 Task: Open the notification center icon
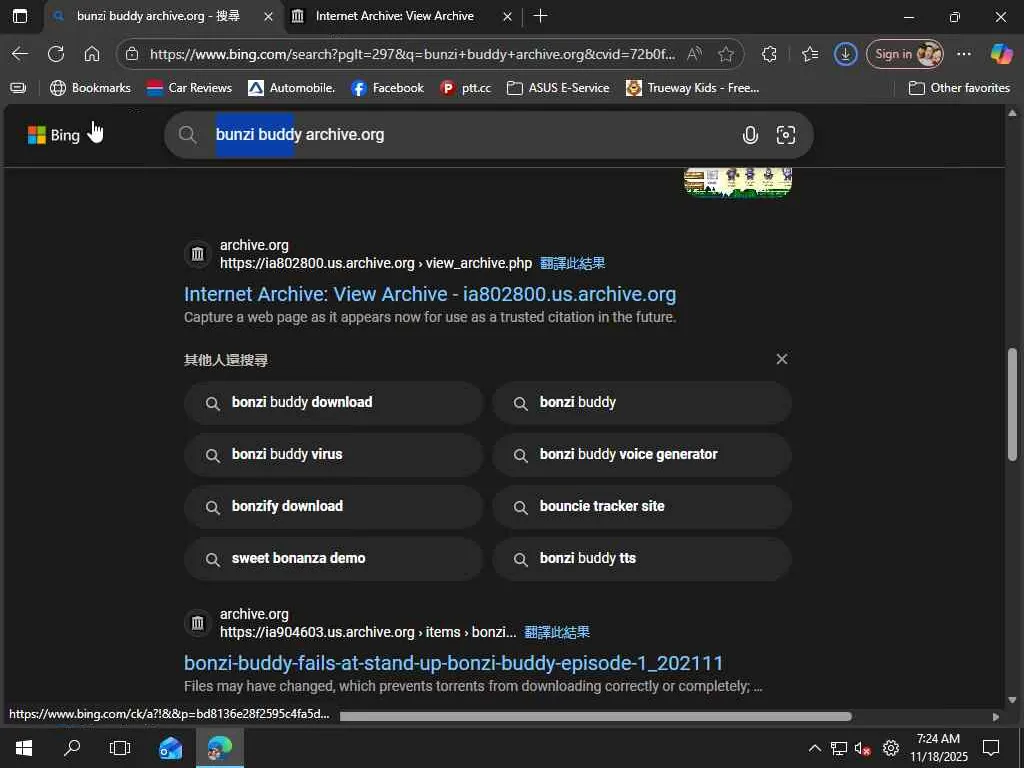[x=991, y=748]
